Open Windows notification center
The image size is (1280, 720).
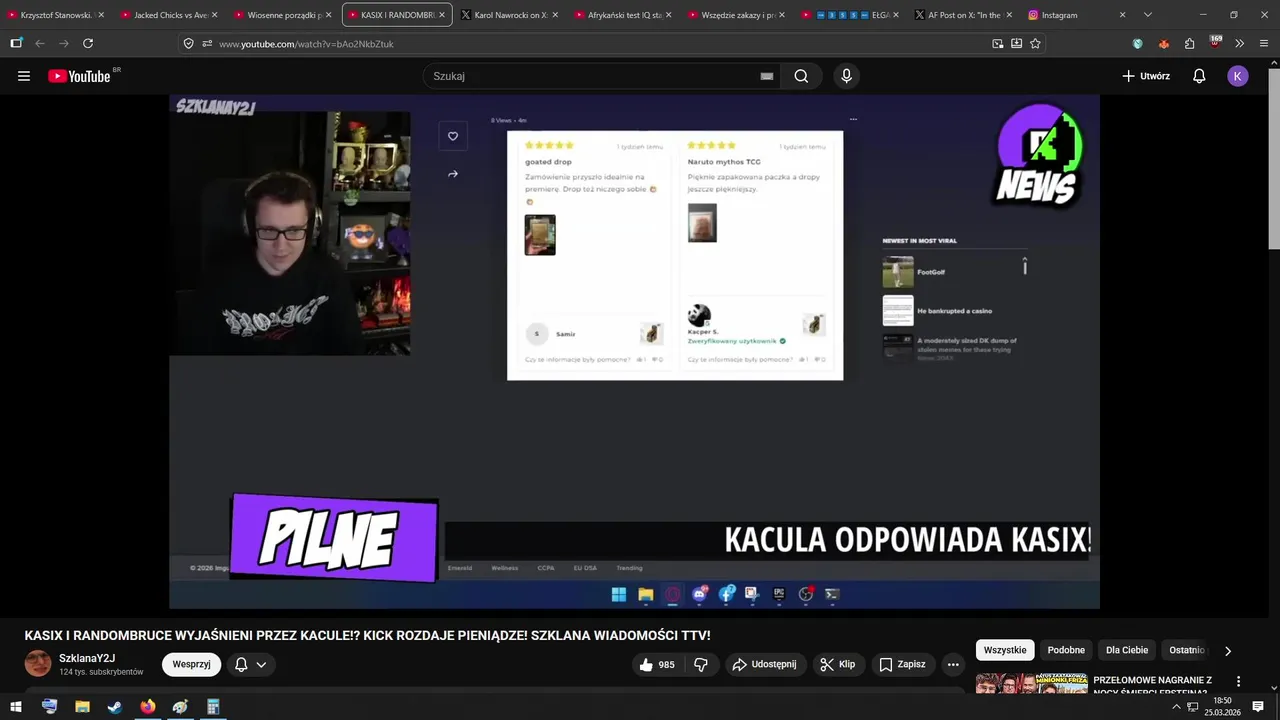1258,706
